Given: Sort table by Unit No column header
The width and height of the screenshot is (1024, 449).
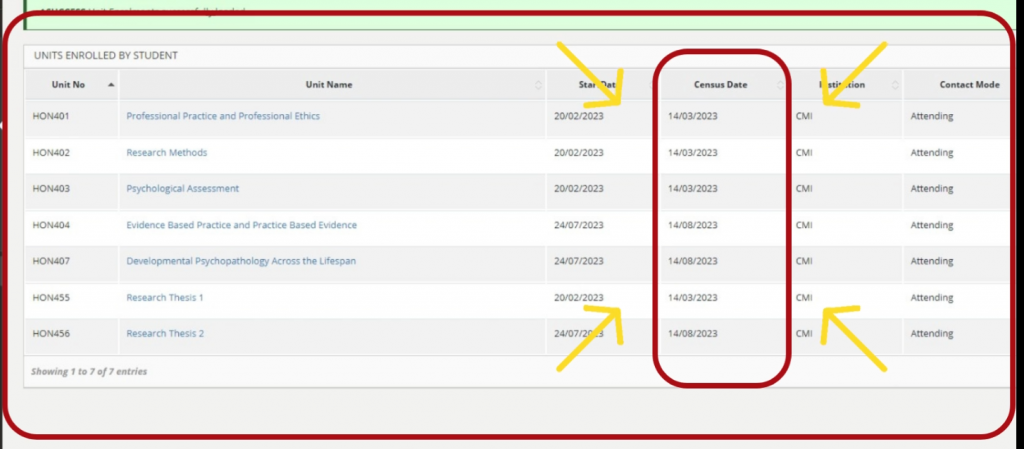Looking at the screenshot, I should 72,85.
